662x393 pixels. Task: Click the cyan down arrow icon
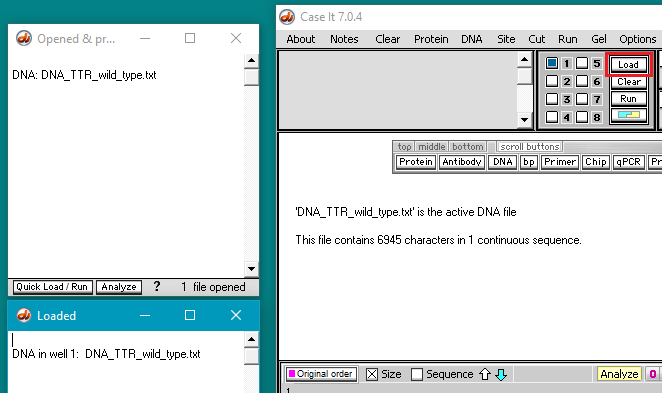501,374
